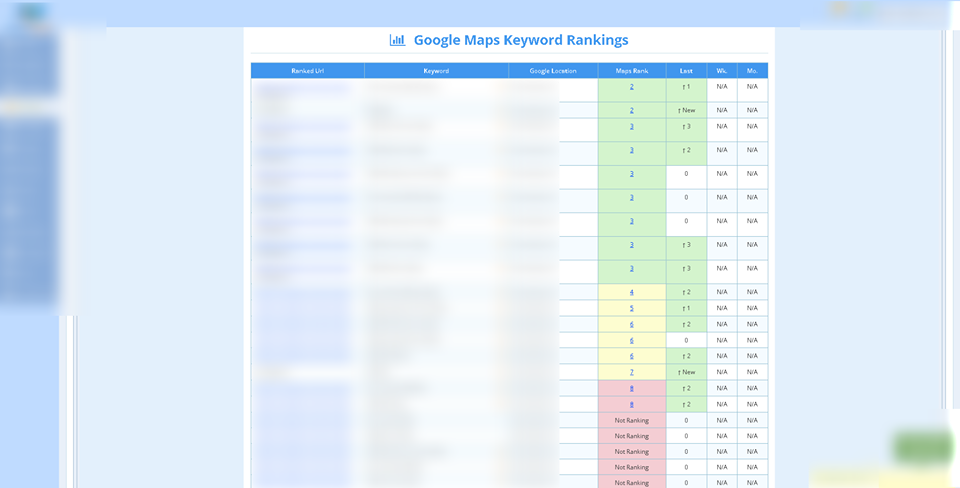Open the rank 6 link with 0 change

(x=631, y=340)
